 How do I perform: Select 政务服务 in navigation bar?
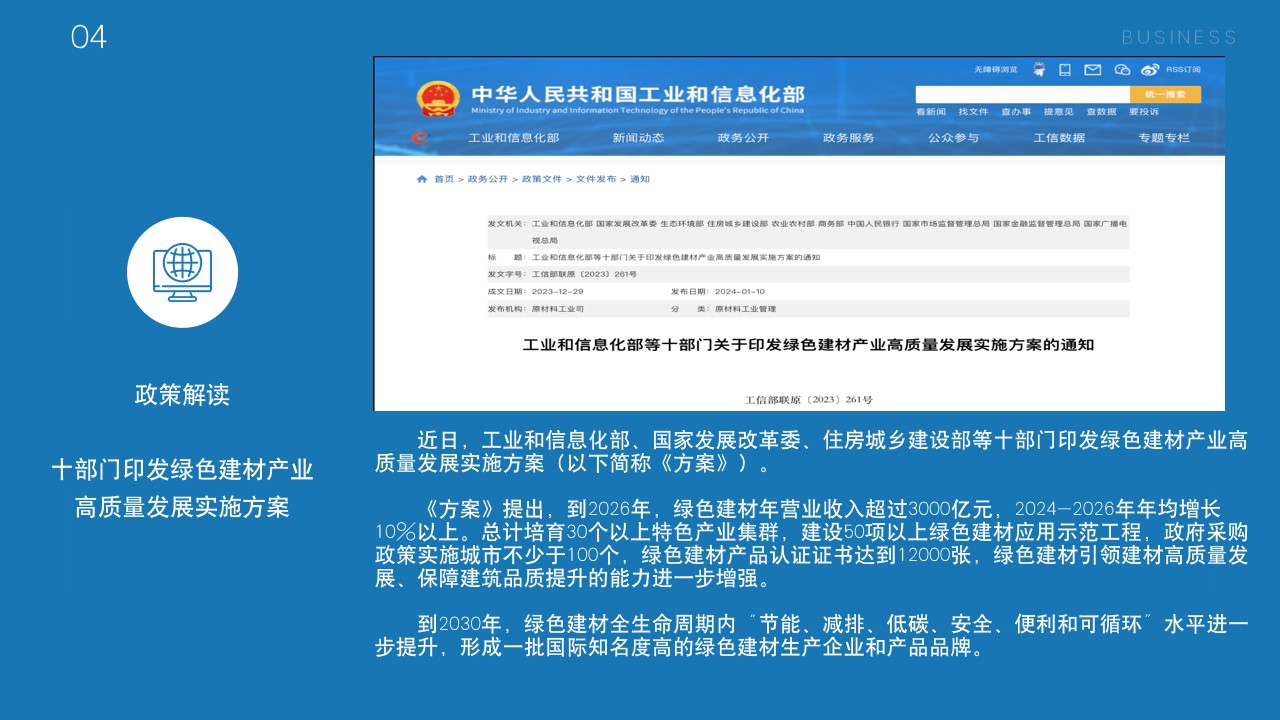[x=848, y=138]
